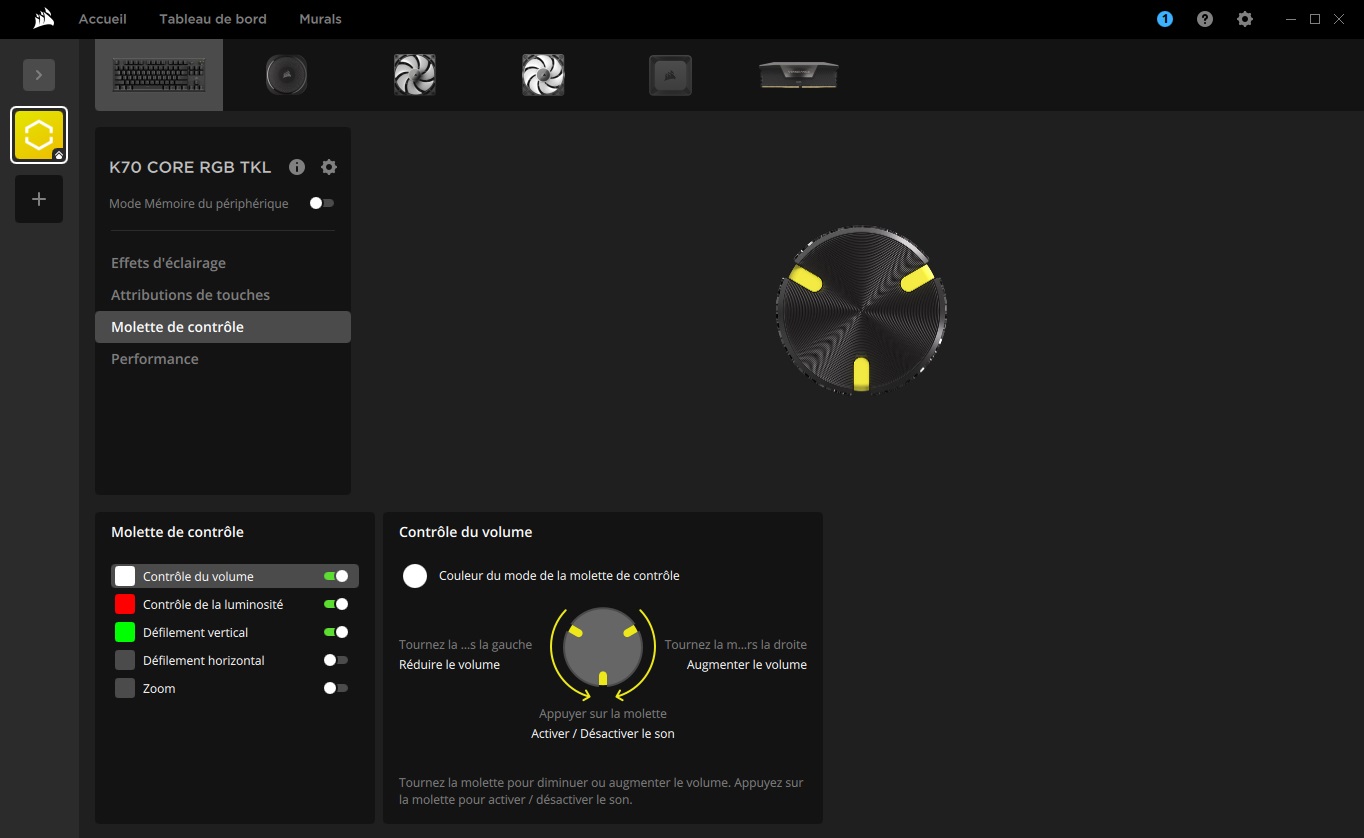Select Défilement vertical mode in list
Screen dimensions: 1364x838
click(196, 632)
